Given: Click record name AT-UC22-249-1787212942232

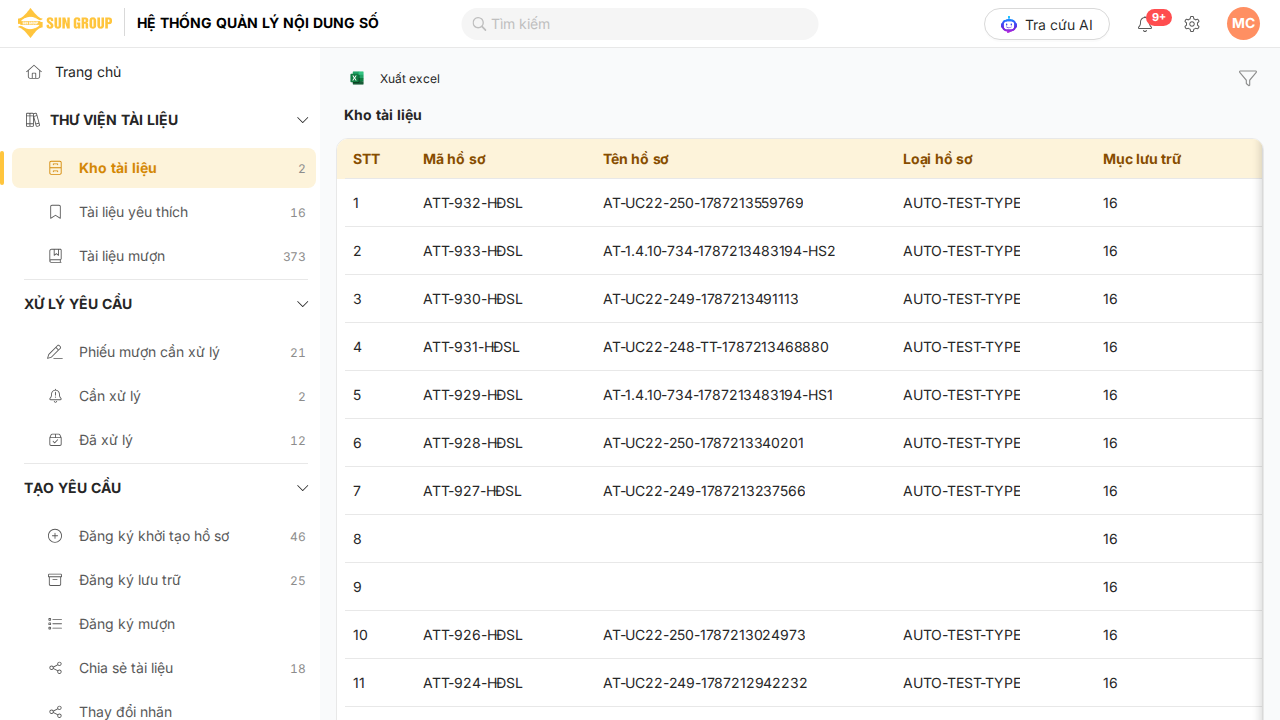Looking at the screenshot, I should click(x=705, y=683).
